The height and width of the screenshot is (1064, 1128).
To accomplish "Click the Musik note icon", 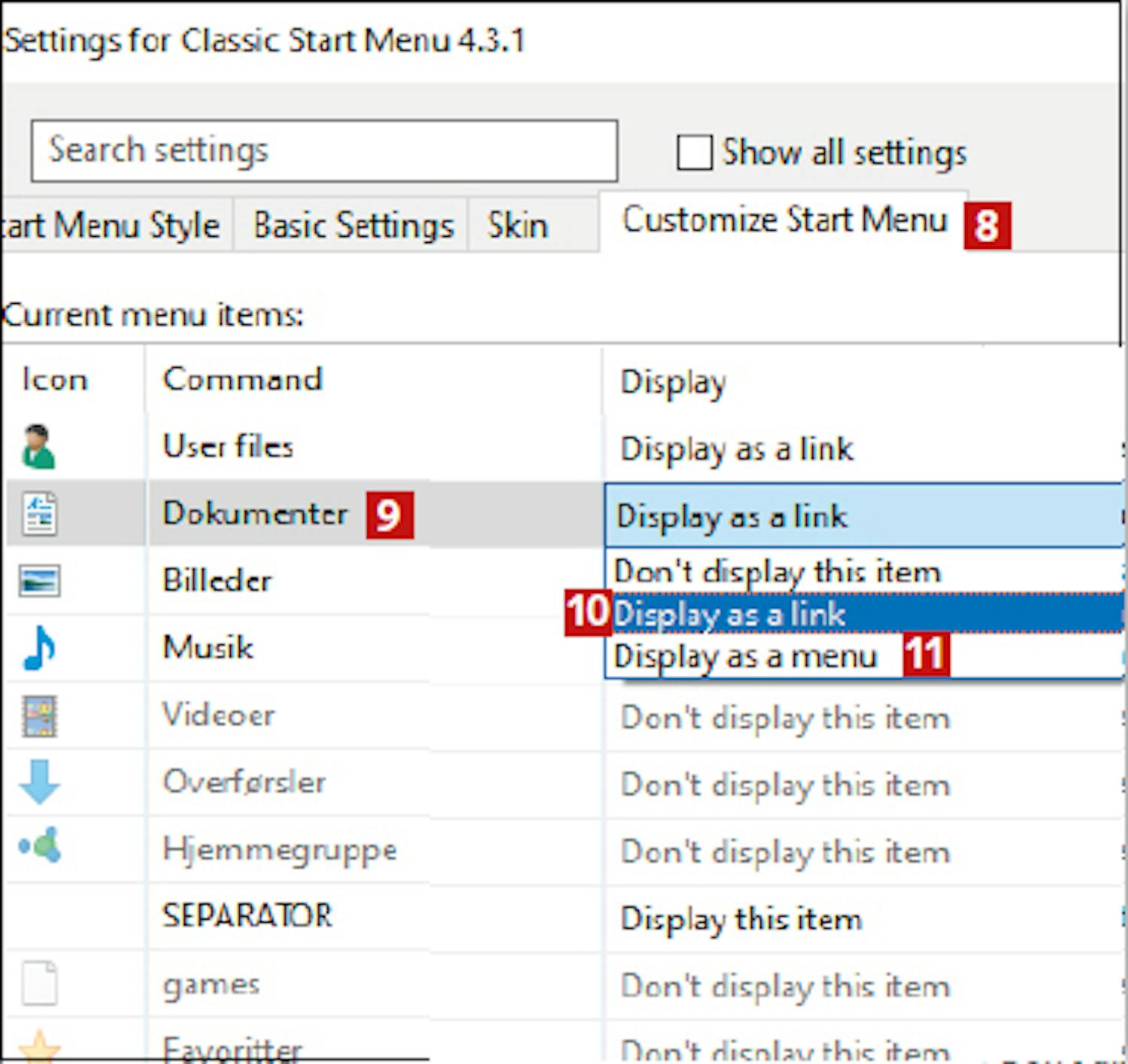I will [x=38, y=647].
